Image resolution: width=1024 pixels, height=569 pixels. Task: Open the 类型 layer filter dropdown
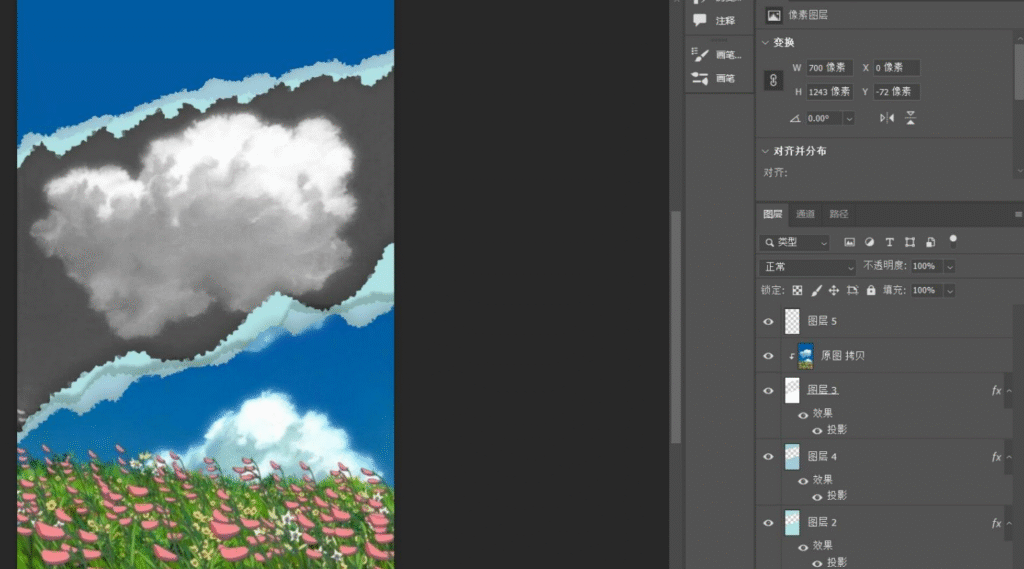click(x=794, y=242)
